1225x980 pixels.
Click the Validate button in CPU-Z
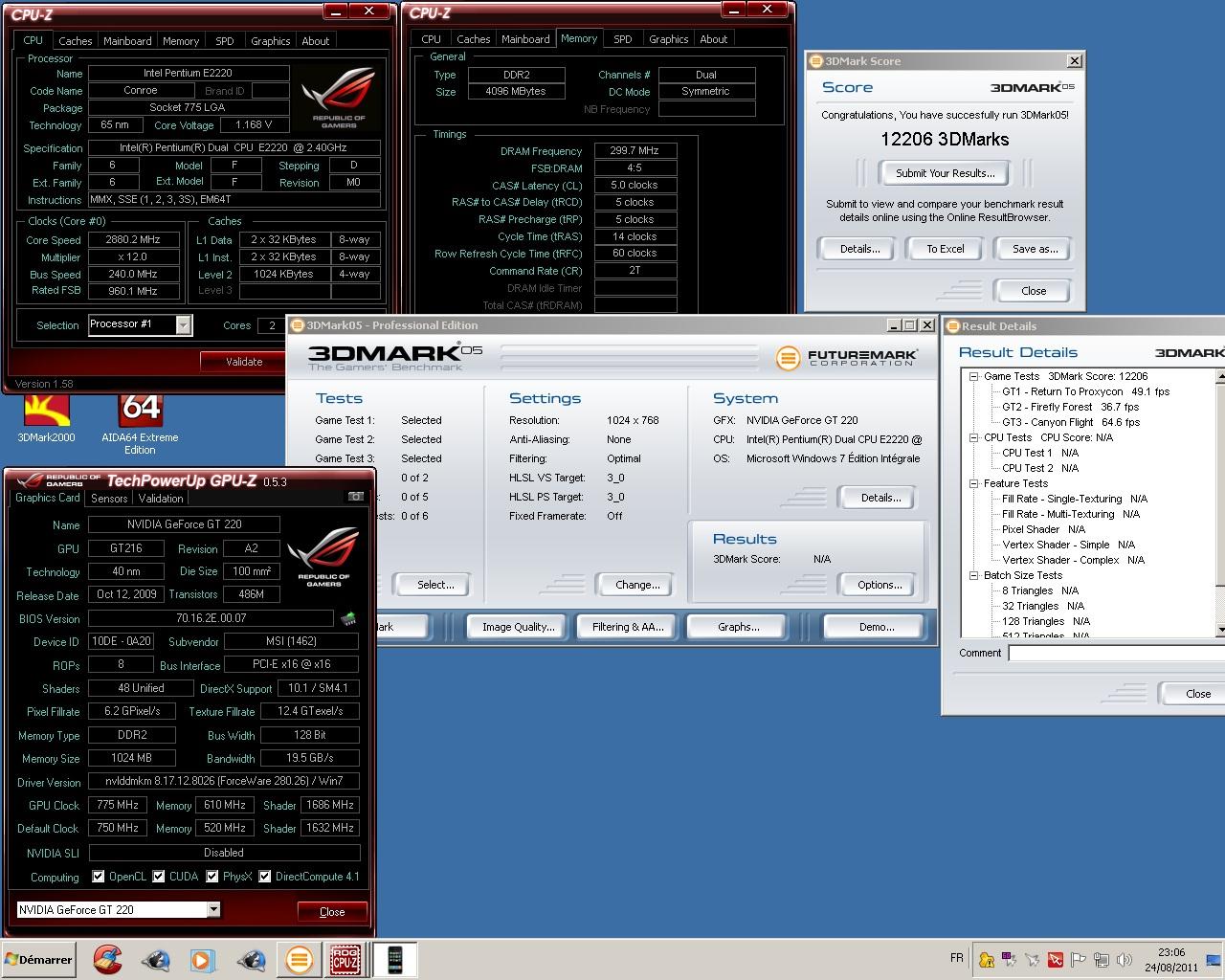[x=244, y=362]
